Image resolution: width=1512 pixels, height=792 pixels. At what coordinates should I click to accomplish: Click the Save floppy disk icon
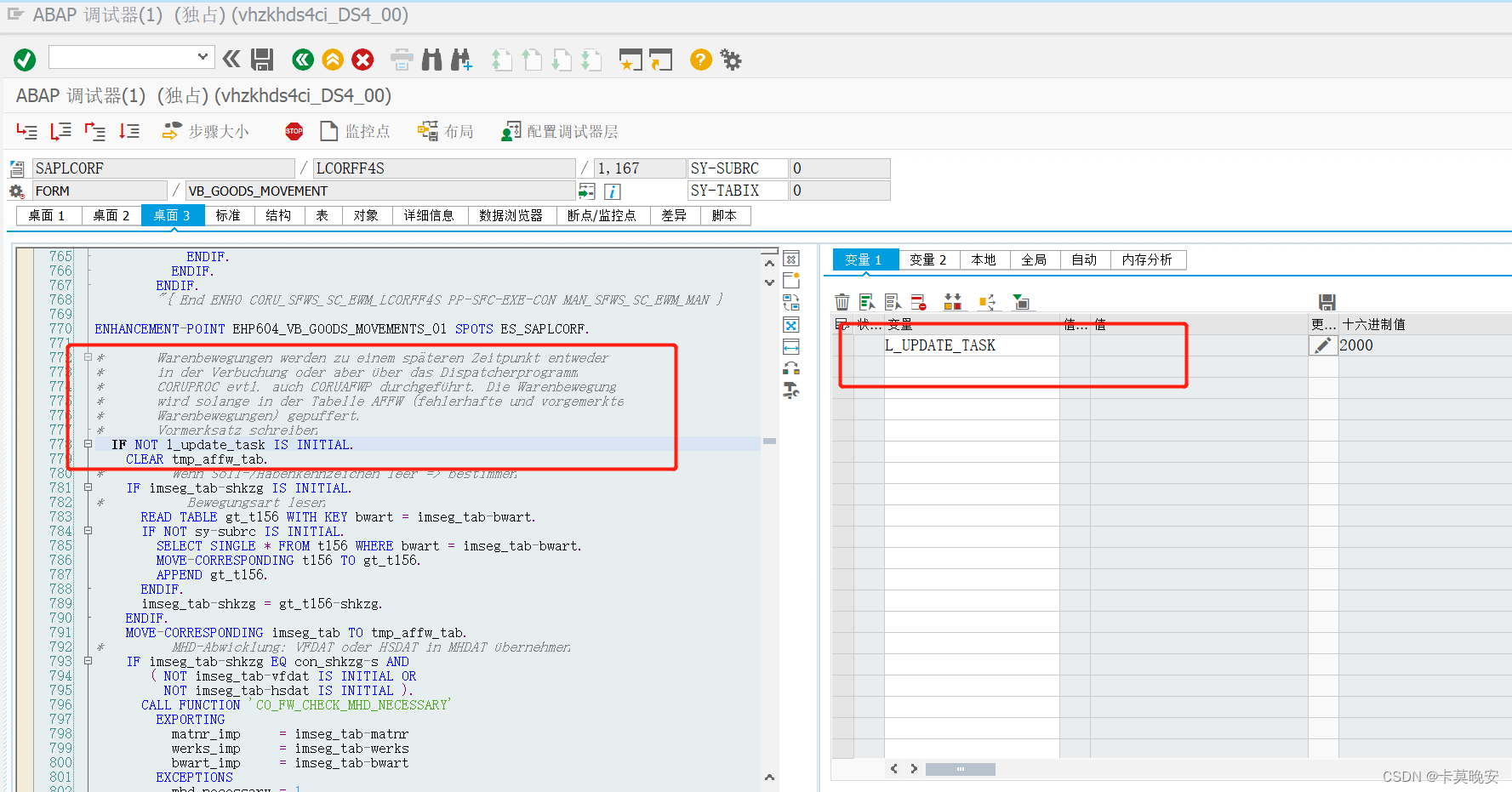click(x=262, y=59)
